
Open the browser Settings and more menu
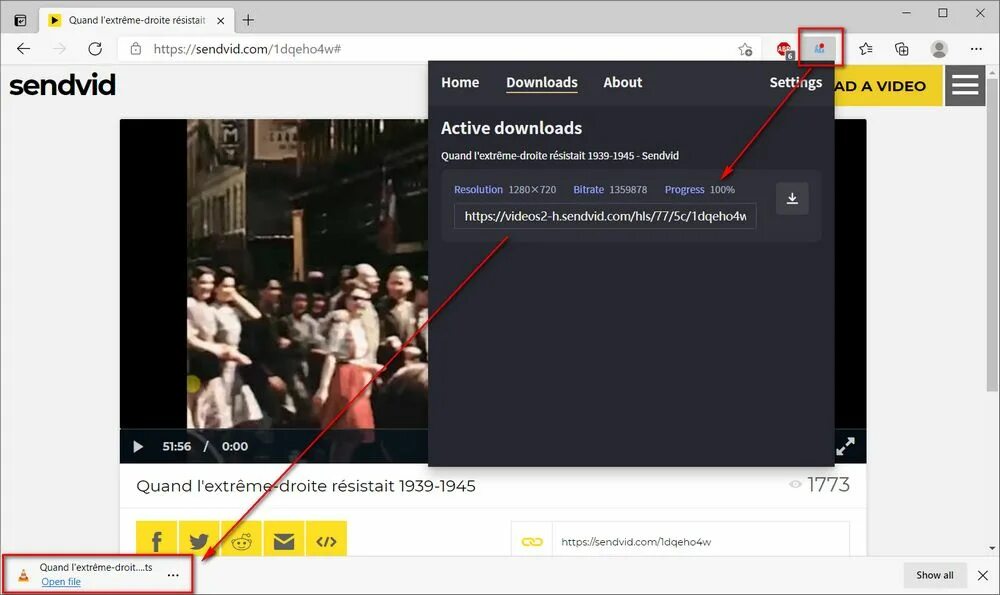tap(976, 48)
